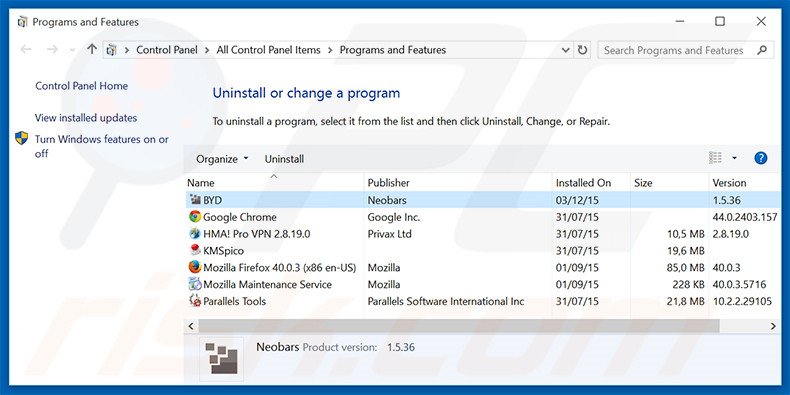Image resolution: width=790 pixels, height=395 pixels.
Task: Click the address bar Control Panel icon
Action: click(112, 50)
